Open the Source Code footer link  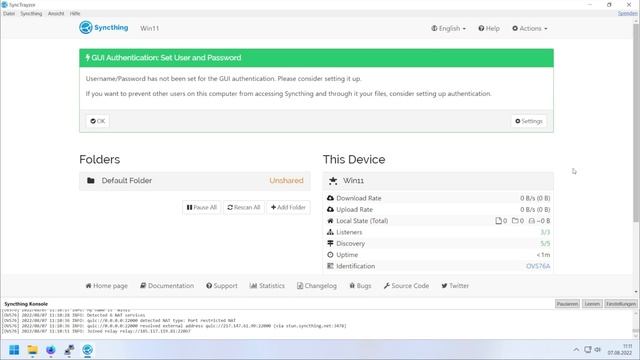(x=406, y=286)
